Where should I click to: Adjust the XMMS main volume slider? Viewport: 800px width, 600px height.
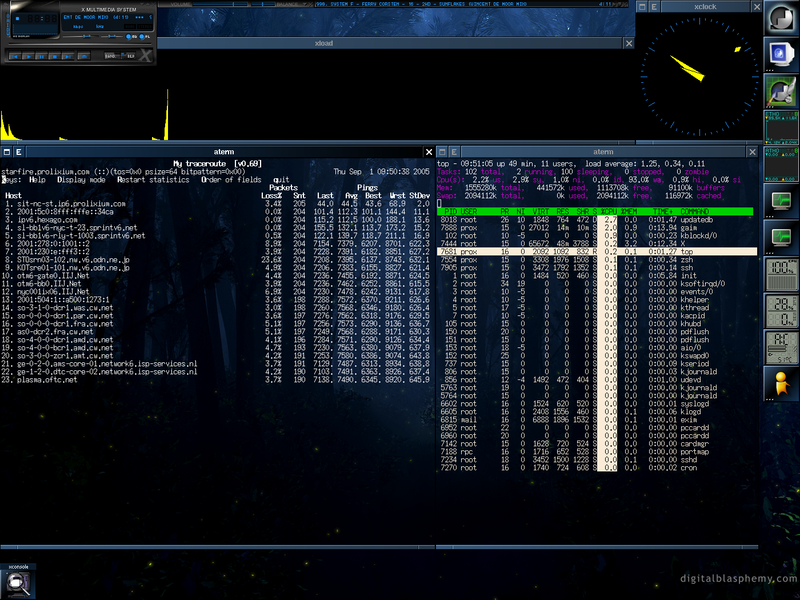(x=81, y=36)
